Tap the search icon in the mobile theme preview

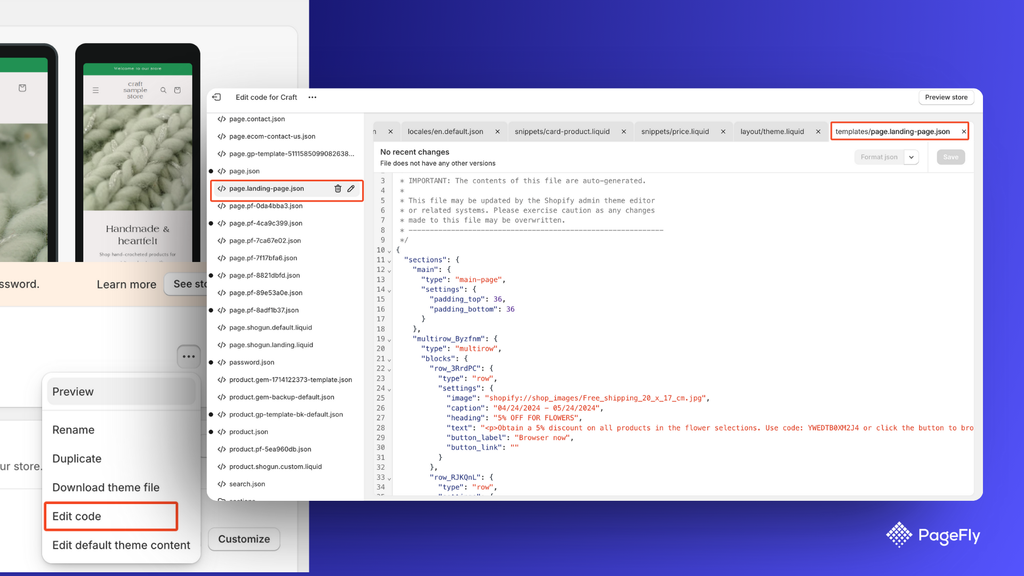click(163, 90)
